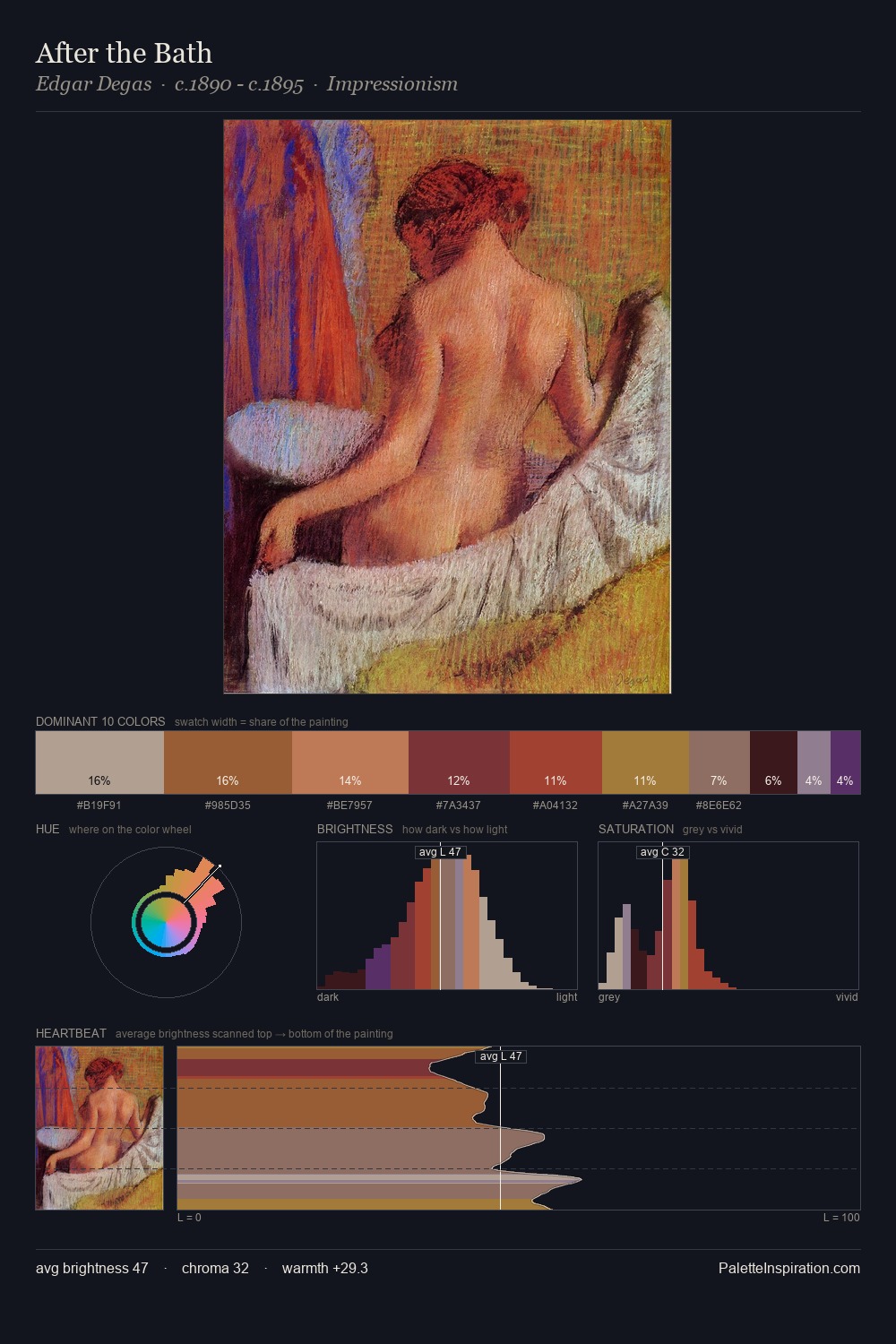Viewport: 896px width, 1344px height.
Task: Click the '#8E6E62' hex code label
Action: coord(719,806)
